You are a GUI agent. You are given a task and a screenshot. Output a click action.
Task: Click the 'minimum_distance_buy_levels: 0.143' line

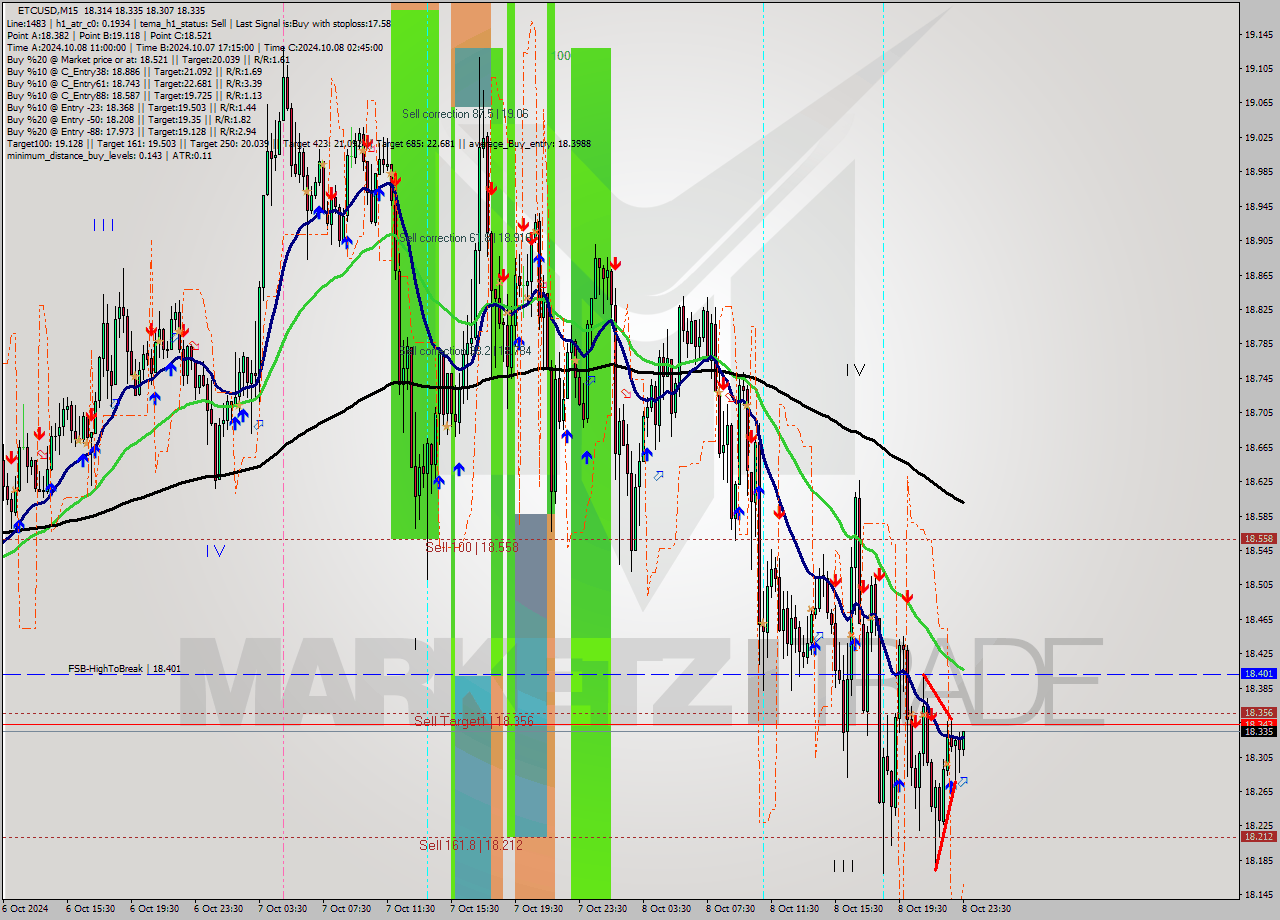pyautogui.click(x=109, y=155)
